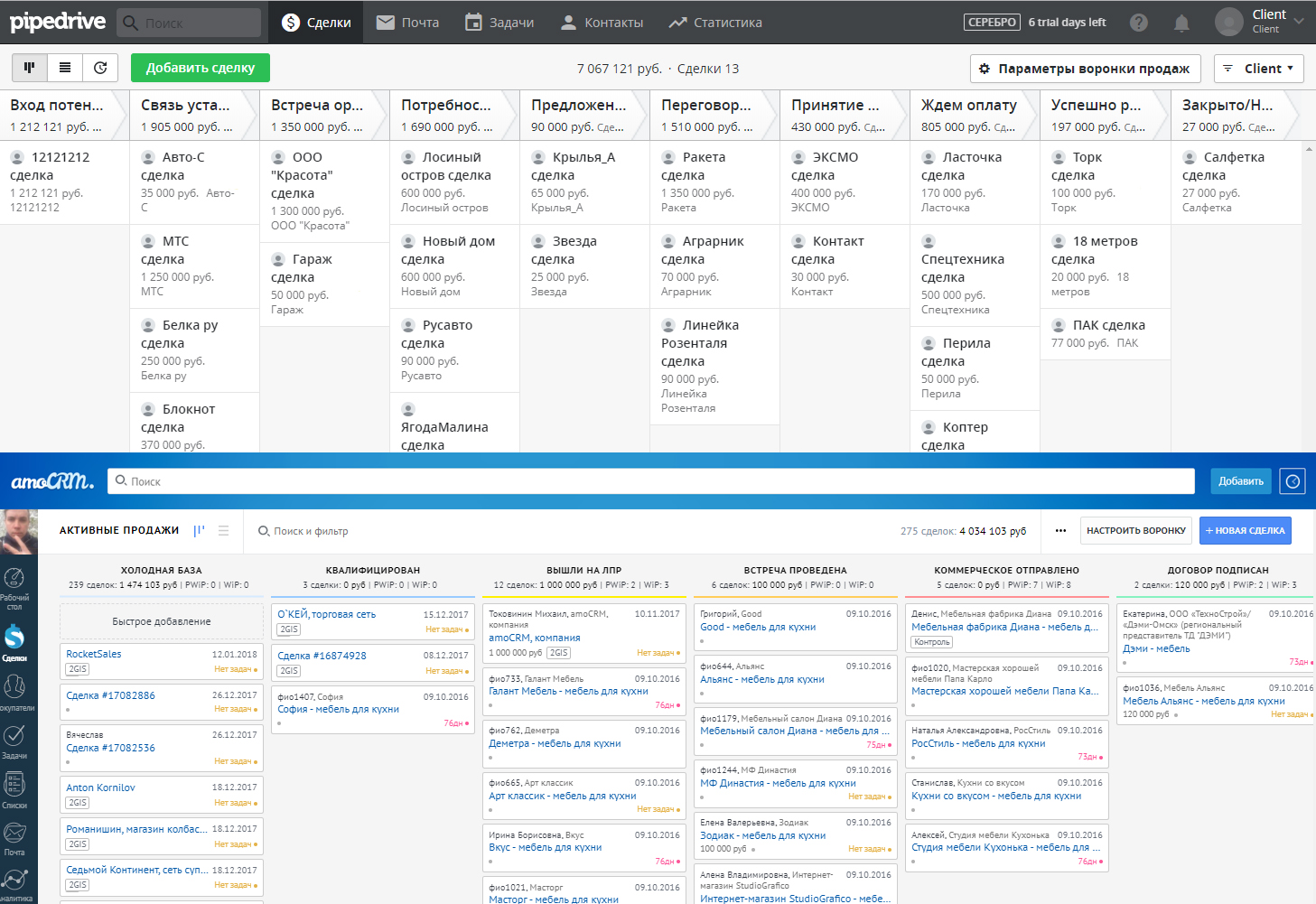
Task: Open Дэми - мебель deal link
Action: (1156, 648)
